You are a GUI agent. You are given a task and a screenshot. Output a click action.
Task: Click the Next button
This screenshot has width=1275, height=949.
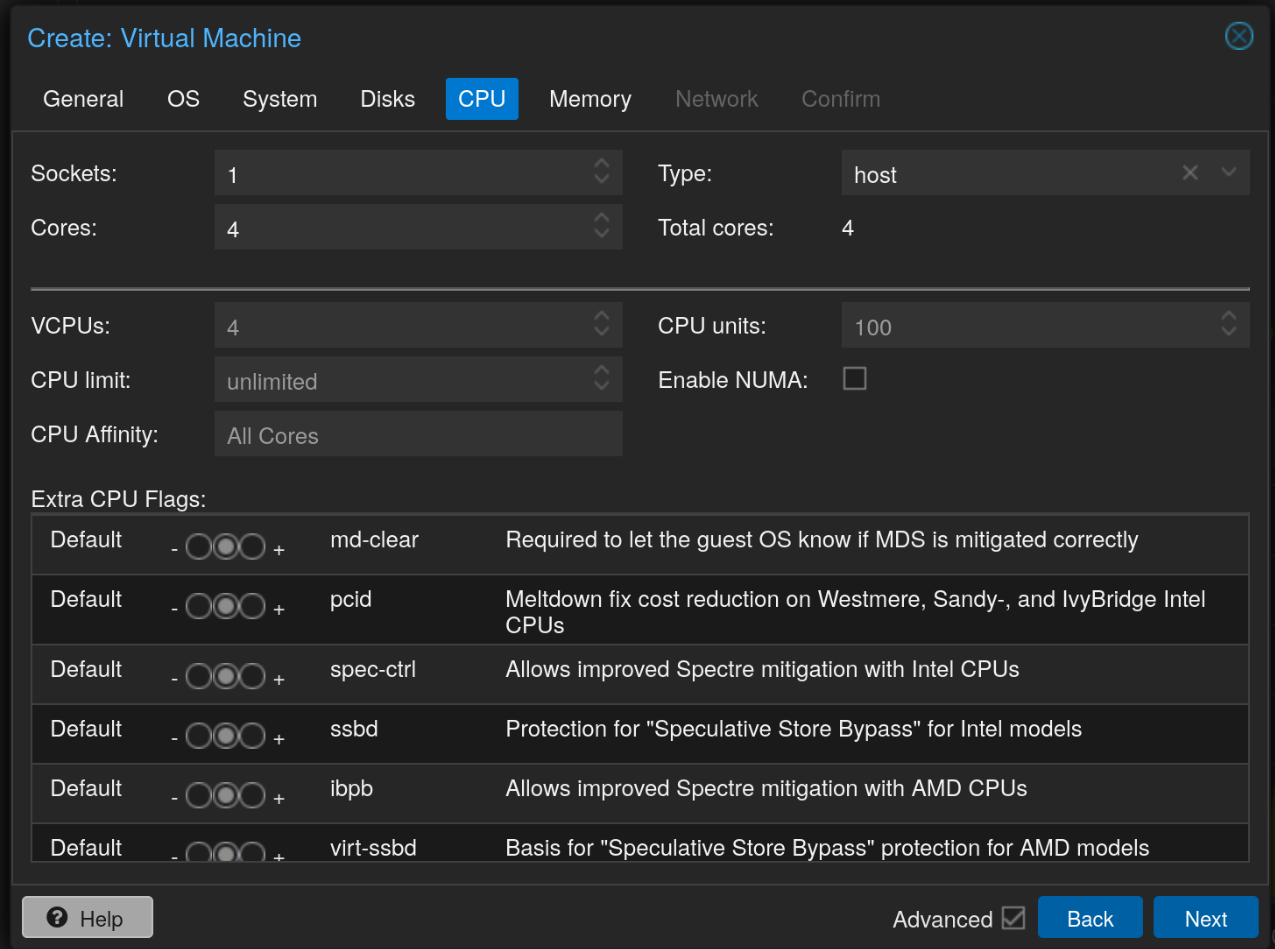tap(1205, 917)
